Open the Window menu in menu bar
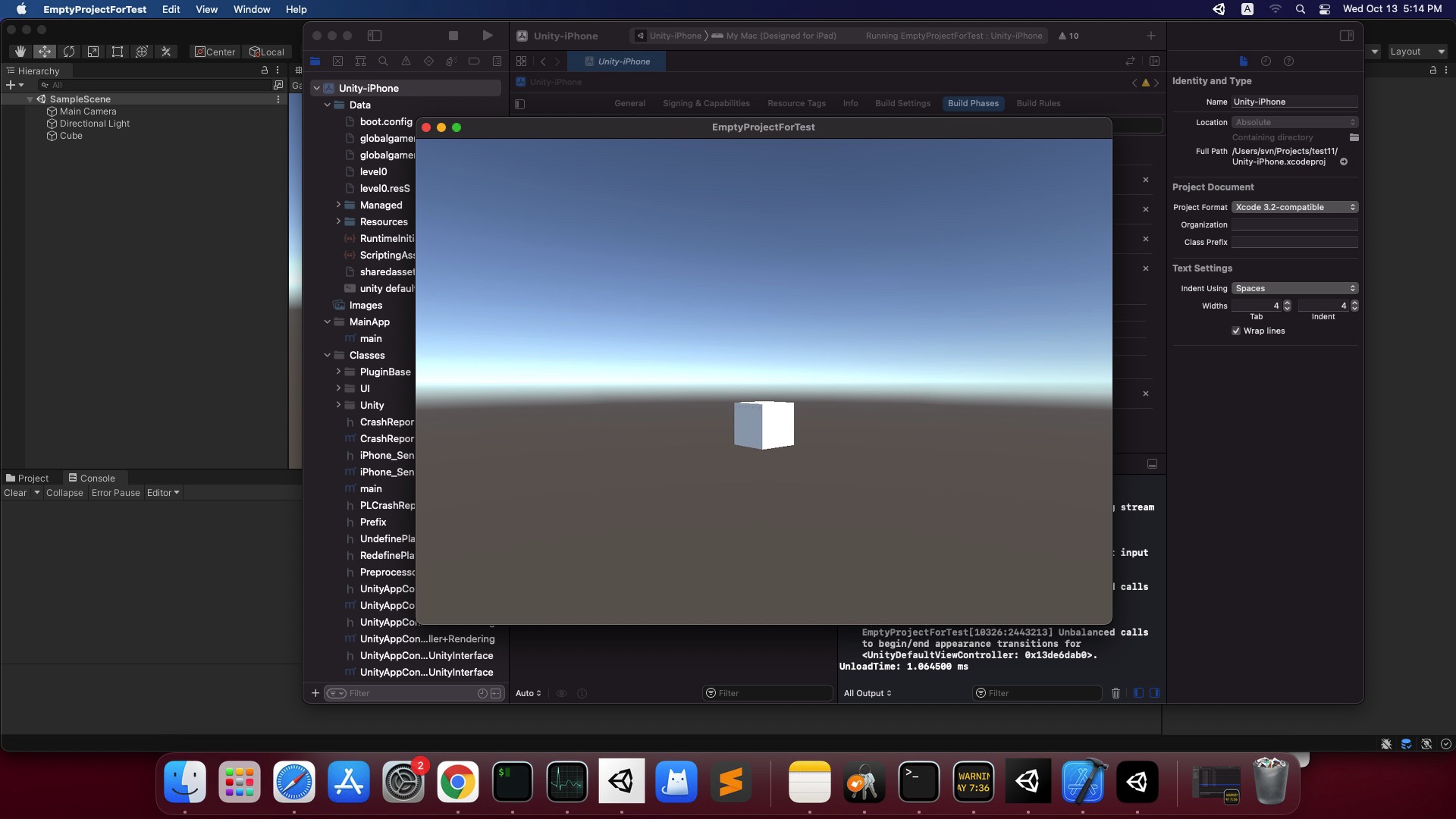The height and width of the screenshot is (819, 1456). click(x=252, y=9)
